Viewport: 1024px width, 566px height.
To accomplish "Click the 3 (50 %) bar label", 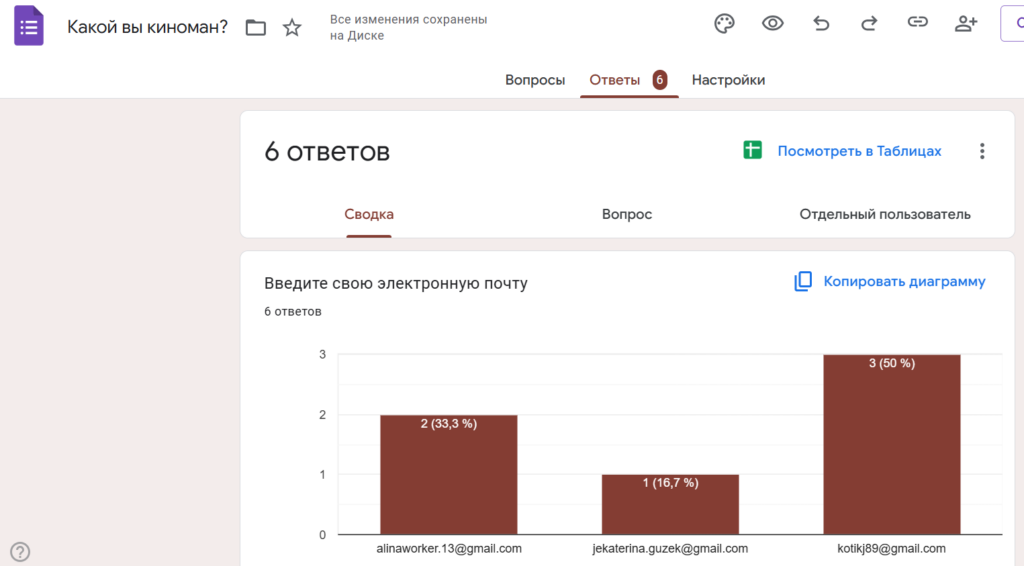I will coord(891,363).
